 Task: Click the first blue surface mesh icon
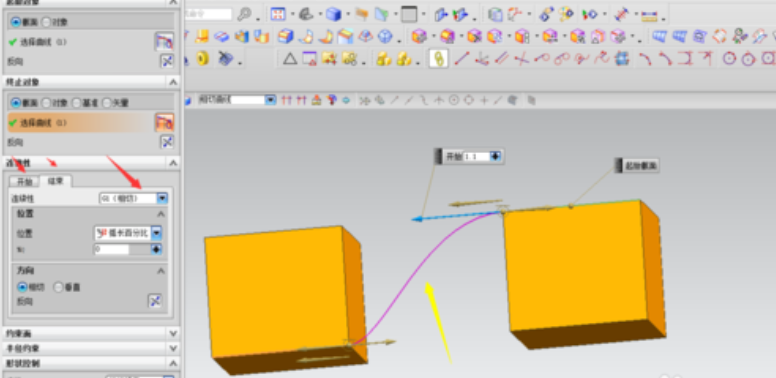click(x=659, y=36)
